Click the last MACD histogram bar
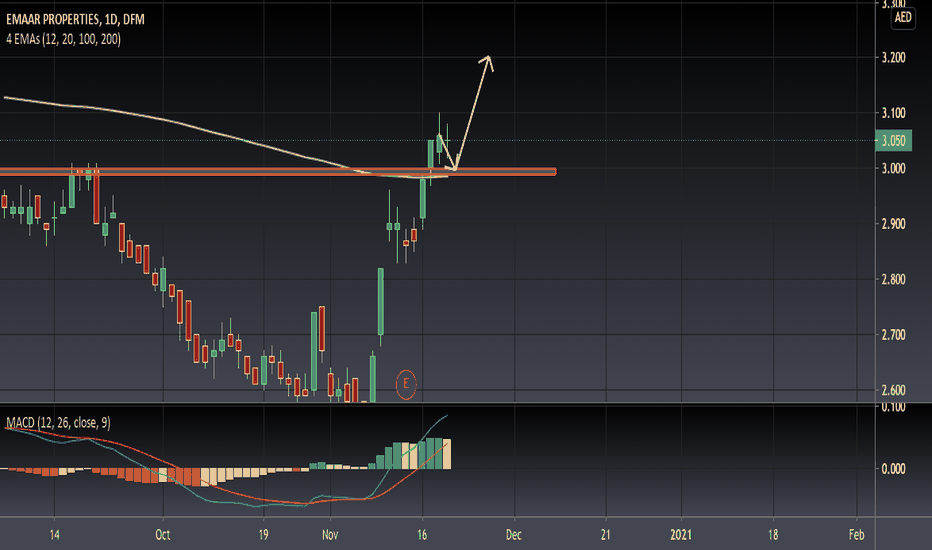The image size is (932, 550). coord(447,454)
